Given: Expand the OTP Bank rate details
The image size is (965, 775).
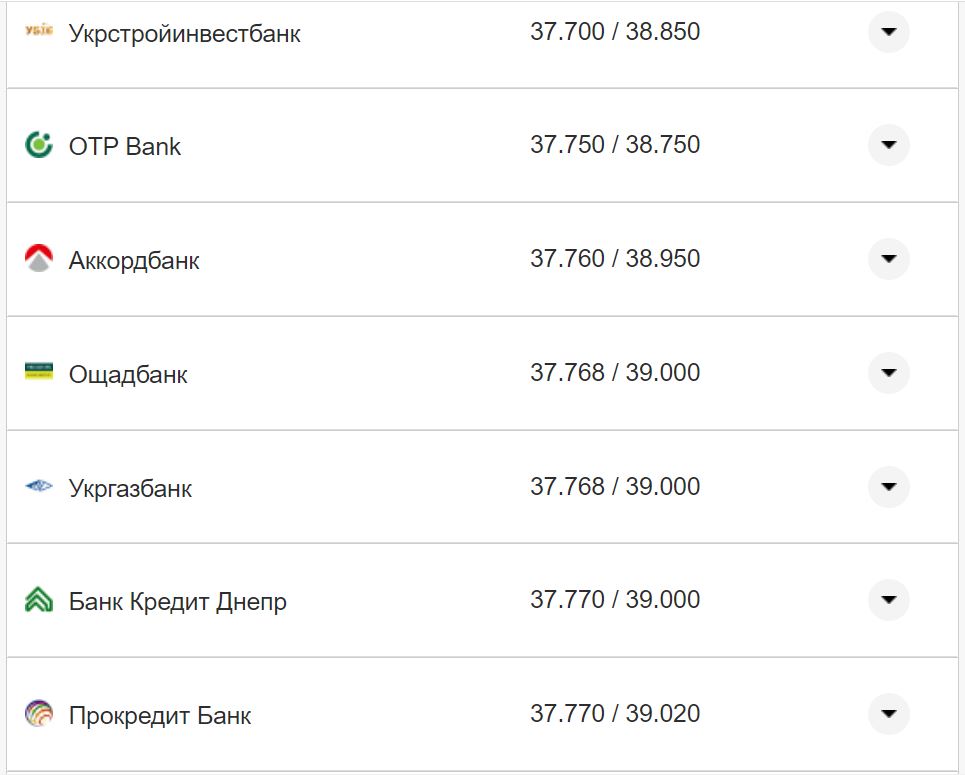Looking at the screenshot, I should [888, 144].
